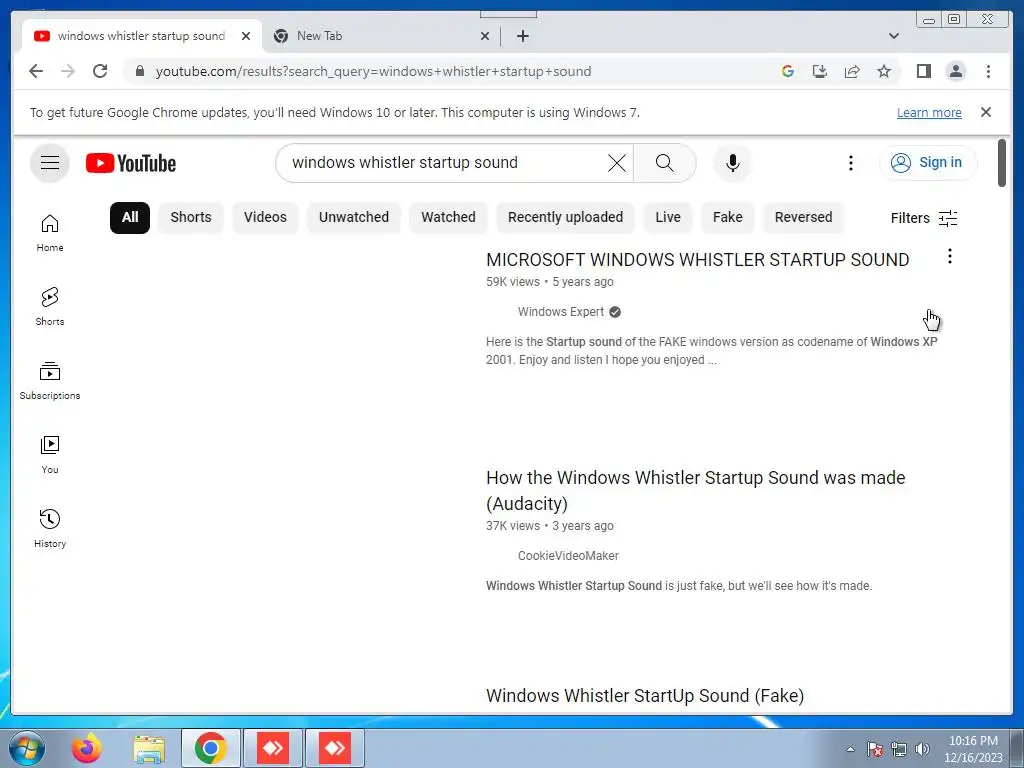Visit the Windows Expert channel
The width and height of the screenshot is (1024, 768).
(x=561, y=312)
